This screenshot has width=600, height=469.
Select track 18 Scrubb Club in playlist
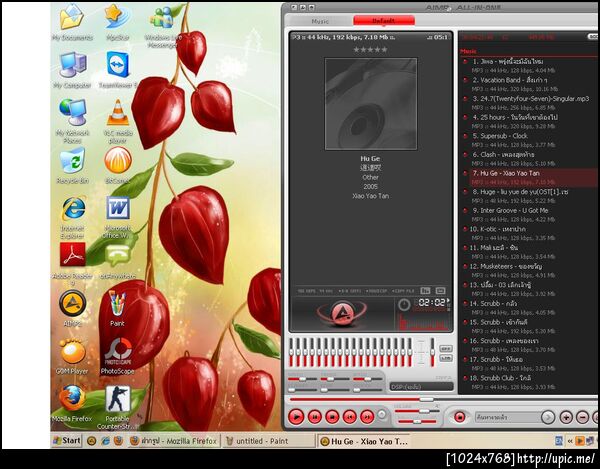pos(530,382)
